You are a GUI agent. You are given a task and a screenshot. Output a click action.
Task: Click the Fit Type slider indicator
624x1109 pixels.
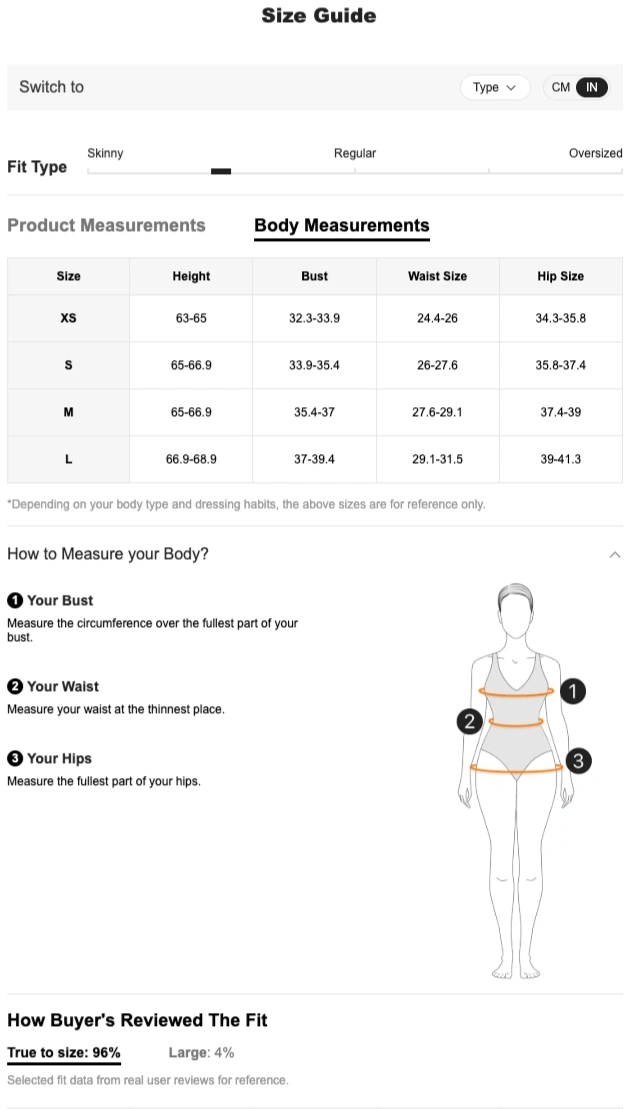coord(221,171)
